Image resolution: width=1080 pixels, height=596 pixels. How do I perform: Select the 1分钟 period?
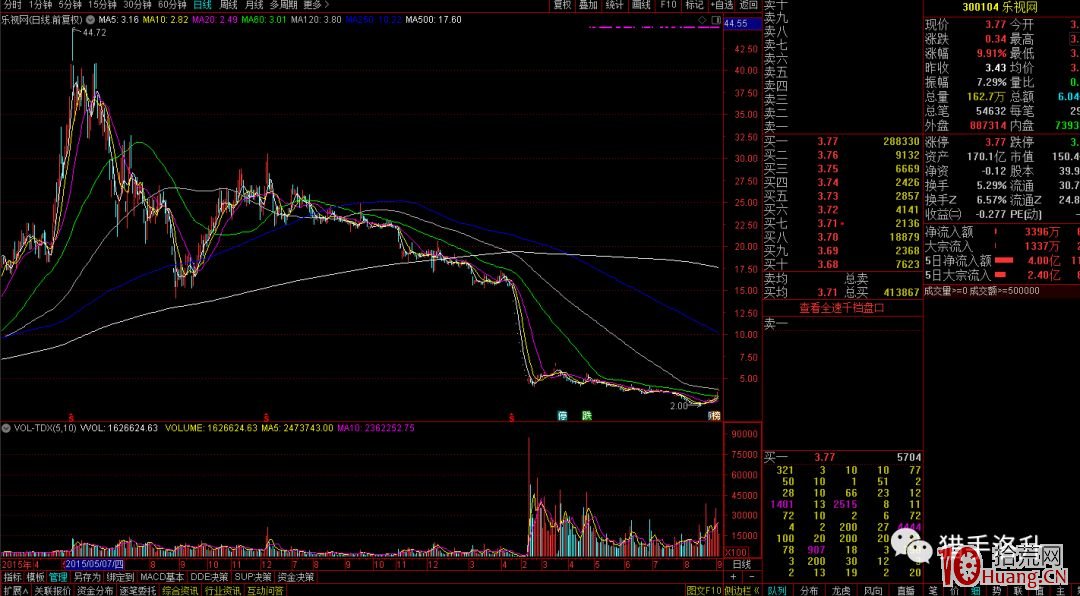(x=40, y=5)
